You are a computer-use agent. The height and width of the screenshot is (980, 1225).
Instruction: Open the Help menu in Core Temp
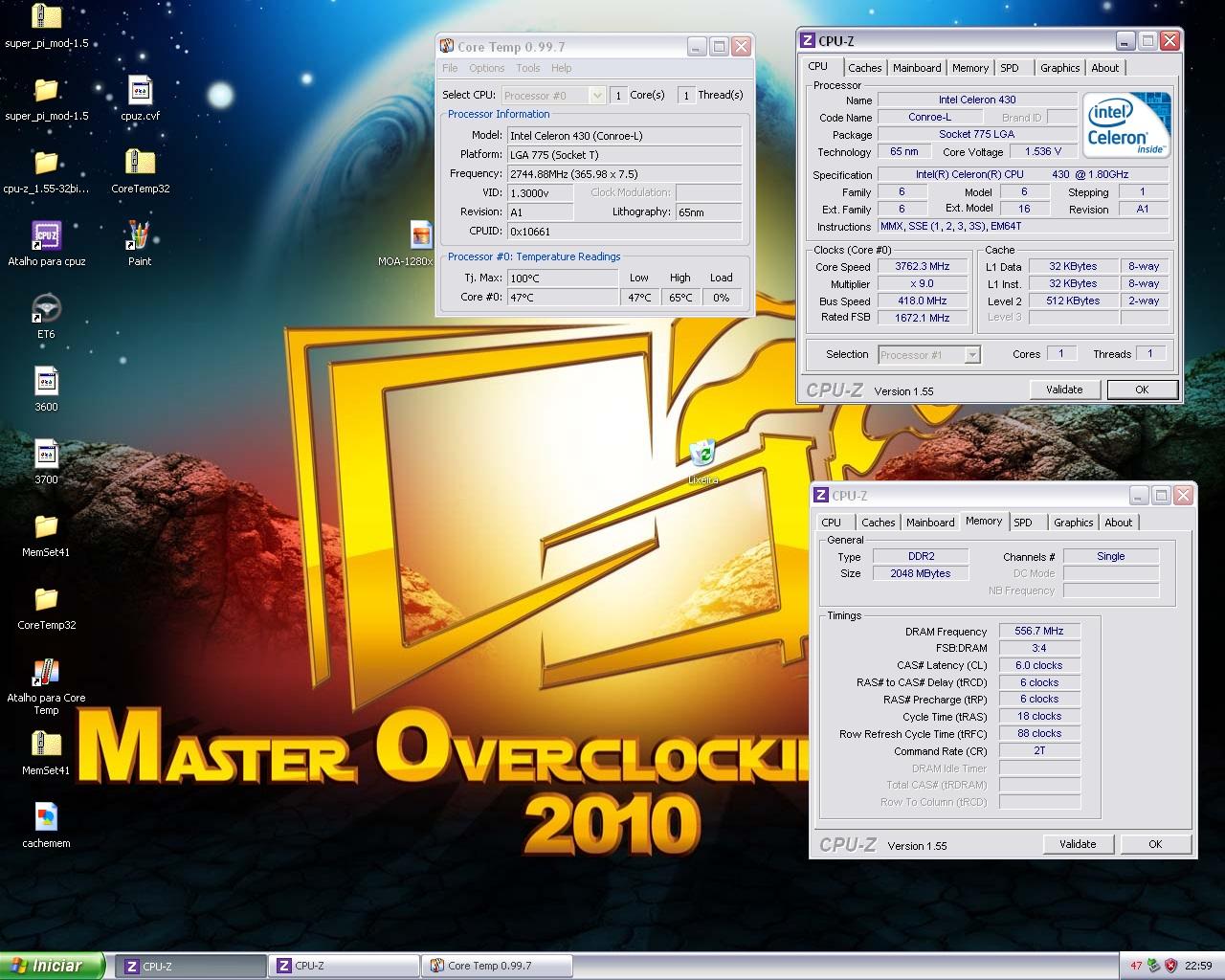point(562,68)
